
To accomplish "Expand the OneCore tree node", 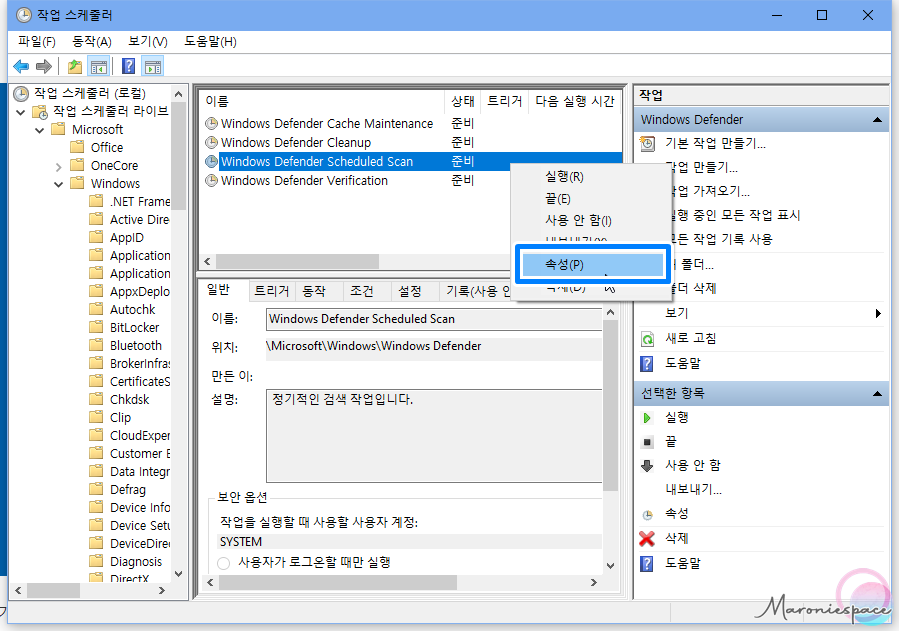I will (58, 167).
